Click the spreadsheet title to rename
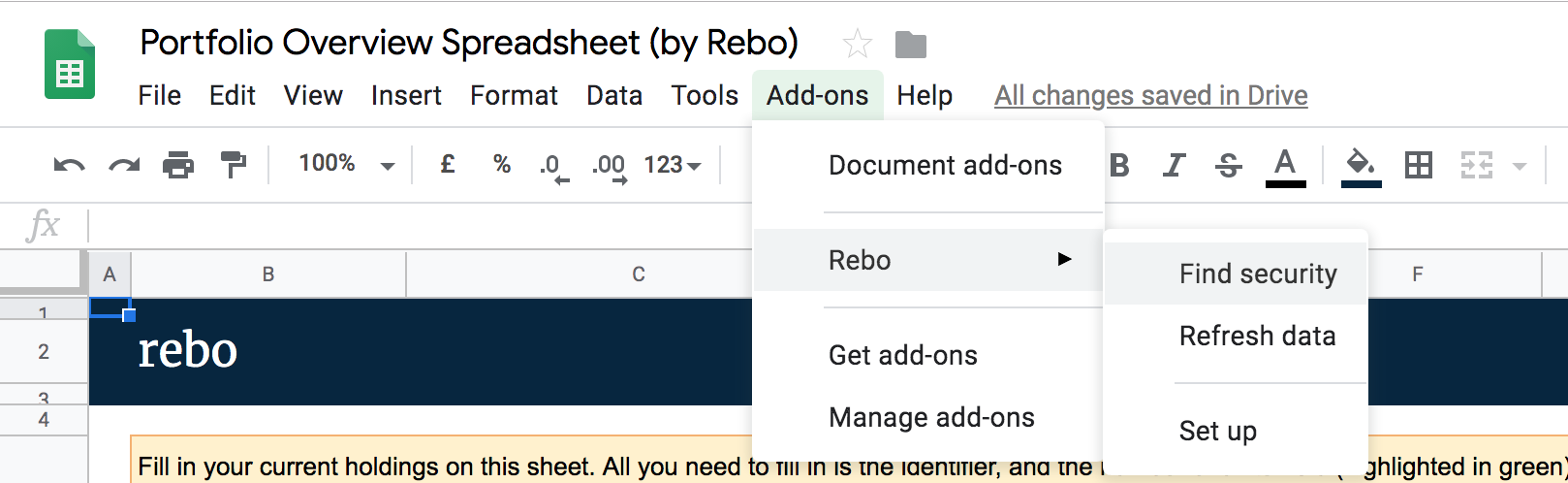 469,43
